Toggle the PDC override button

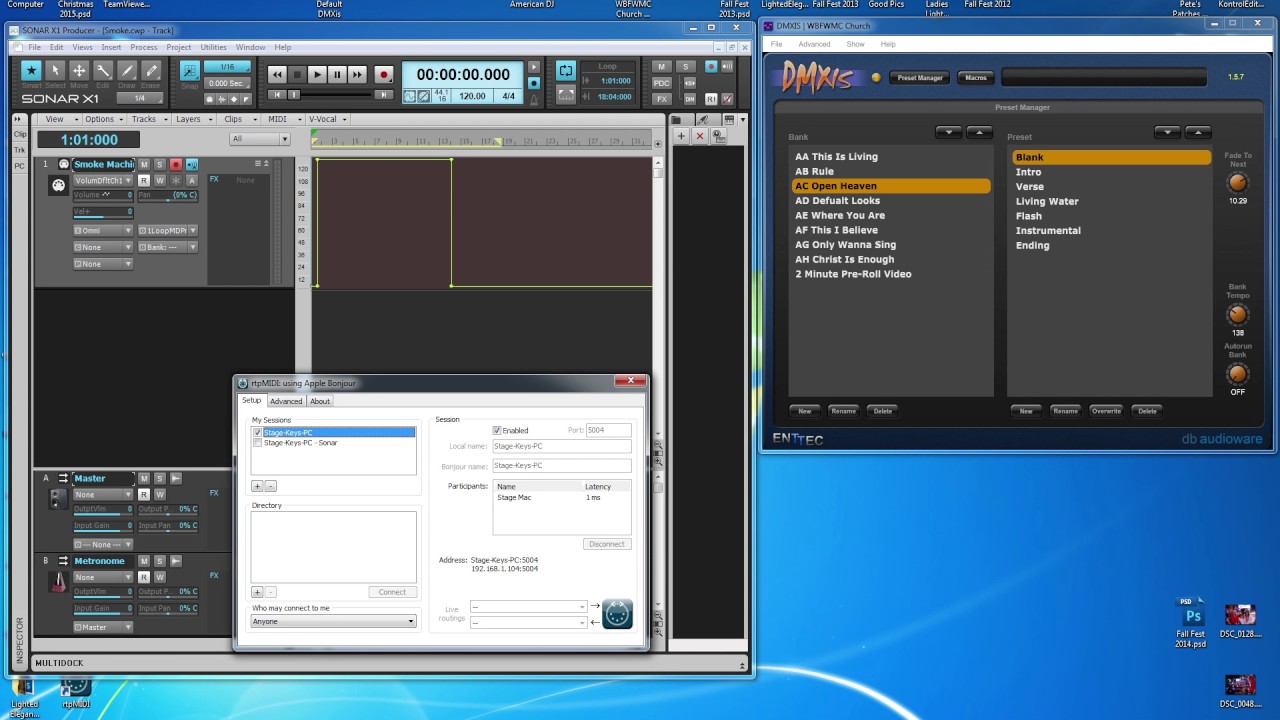(x=661, y=83)
